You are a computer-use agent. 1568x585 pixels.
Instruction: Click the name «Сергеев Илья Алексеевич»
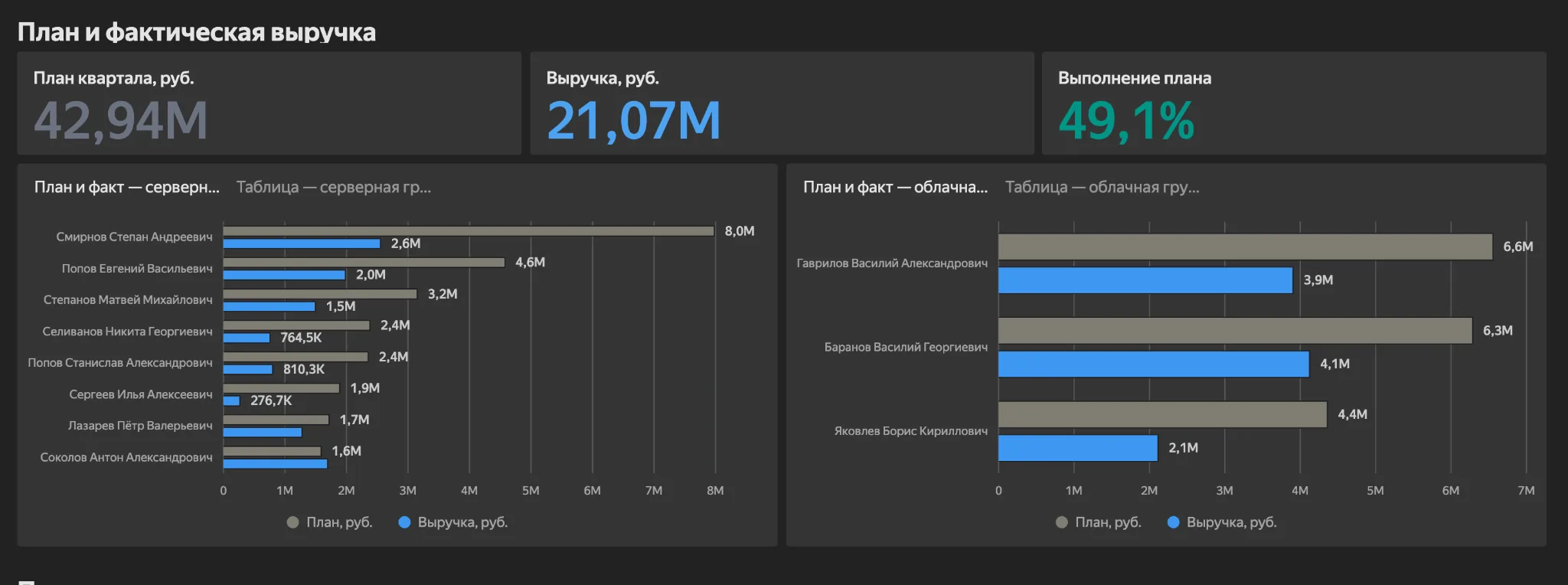click(141, 394)
